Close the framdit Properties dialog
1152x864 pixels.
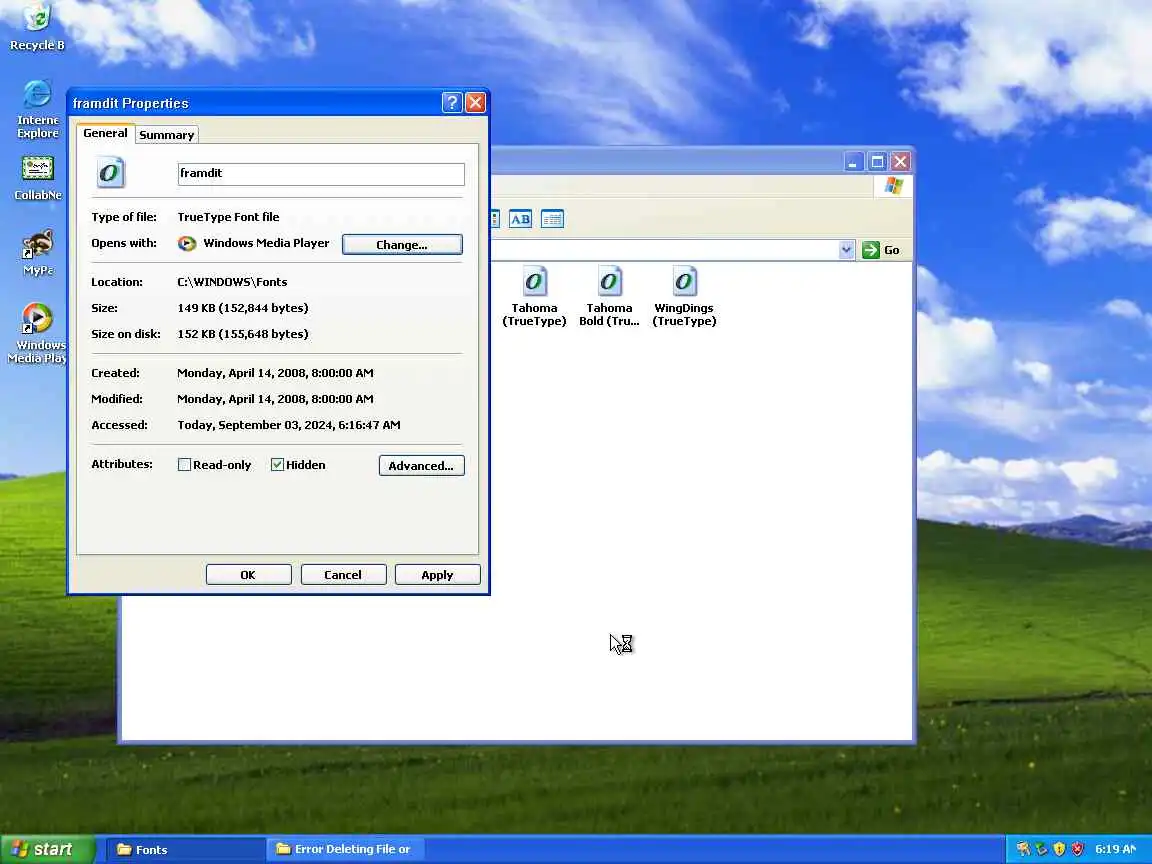click(475, 103)
